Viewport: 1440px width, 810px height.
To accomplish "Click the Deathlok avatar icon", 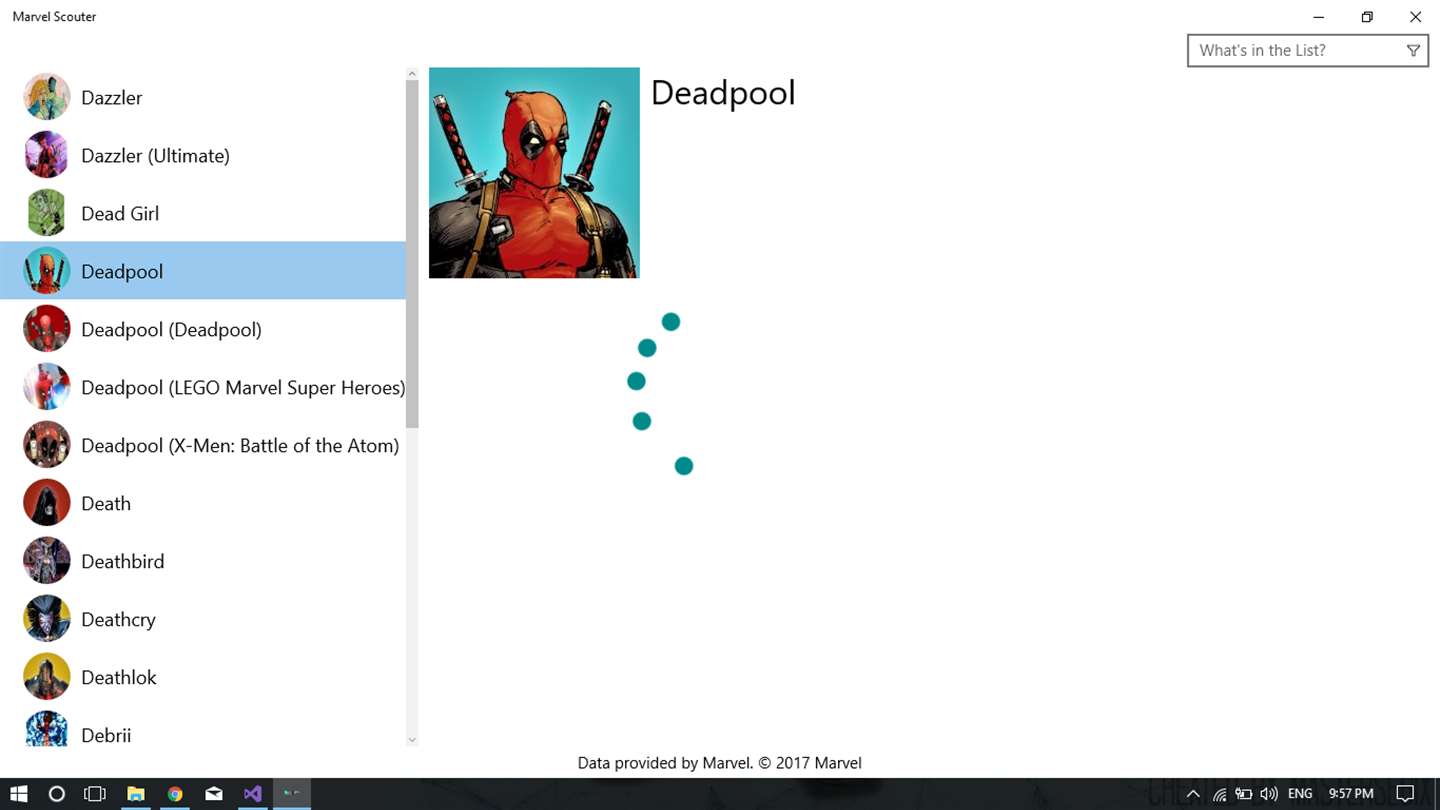I will coord(47,677).
